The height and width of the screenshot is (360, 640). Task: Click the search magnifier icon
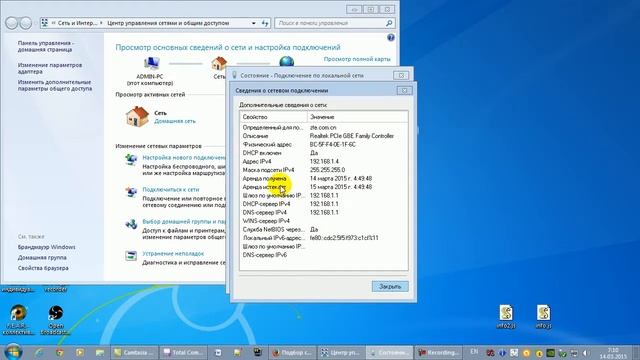click(389, 23)
